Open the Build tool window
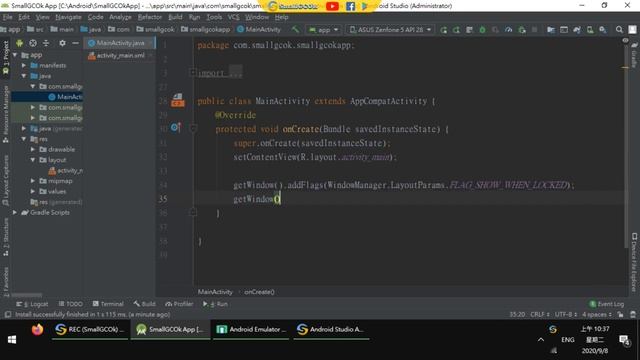The width and height of the screenshot is (640, 360). tap(144, 304)
